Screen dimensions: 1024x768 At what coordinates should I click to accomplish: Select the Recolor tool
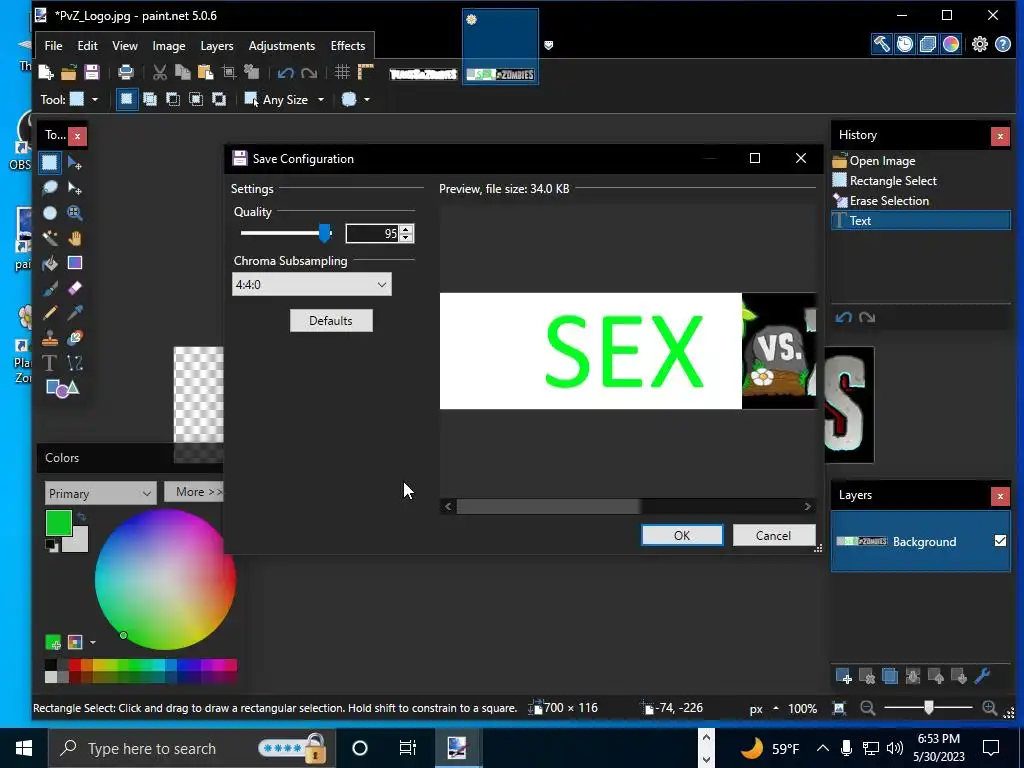(x=74, y=338)
